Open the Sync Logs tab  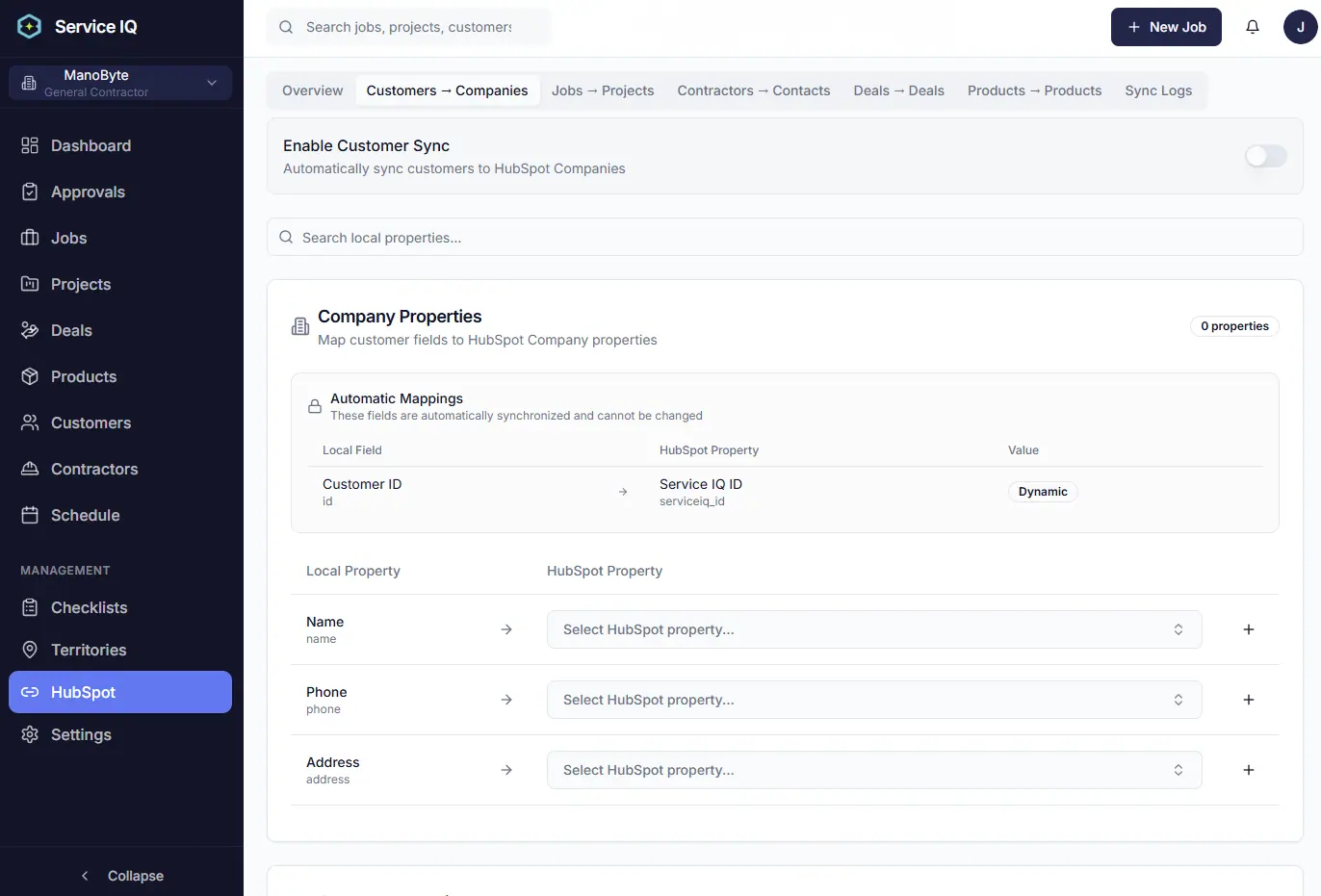(1158, 90)
